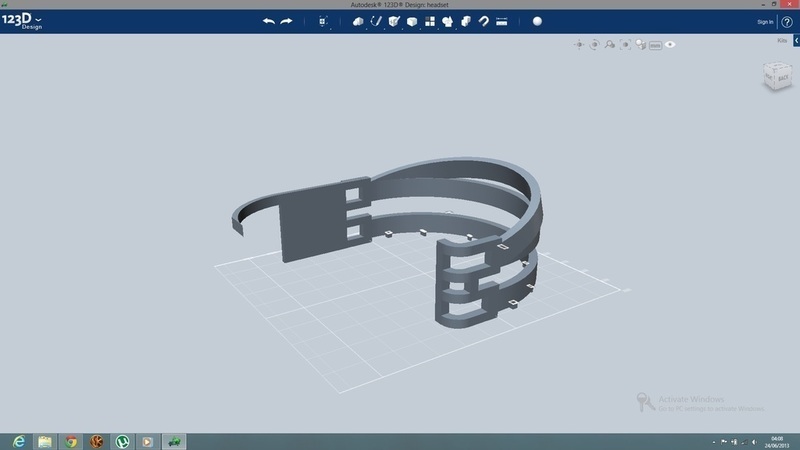Click the BACK face of view cube
This screenshot has height=450, width=800.
[x=783, y=78]
